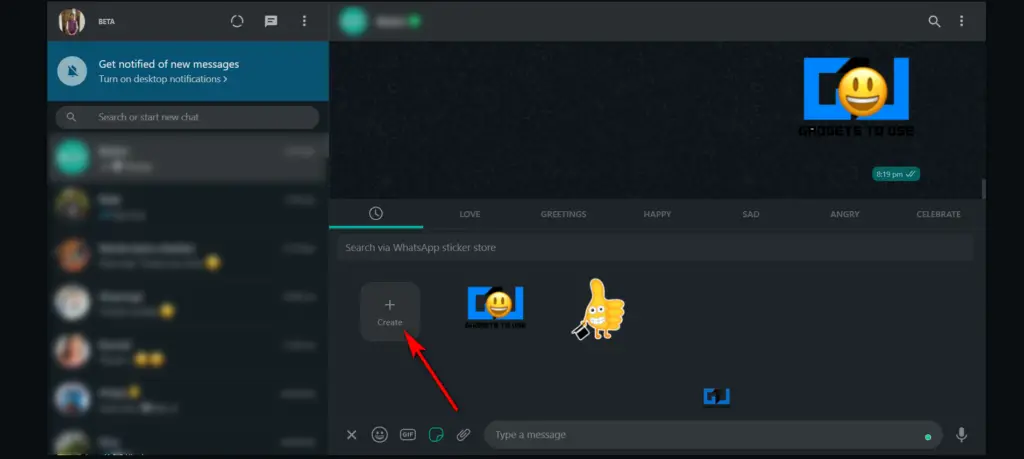Screen dimensions: 1024x459
Task: Click the Search or start new chat field
Action: 187,117
